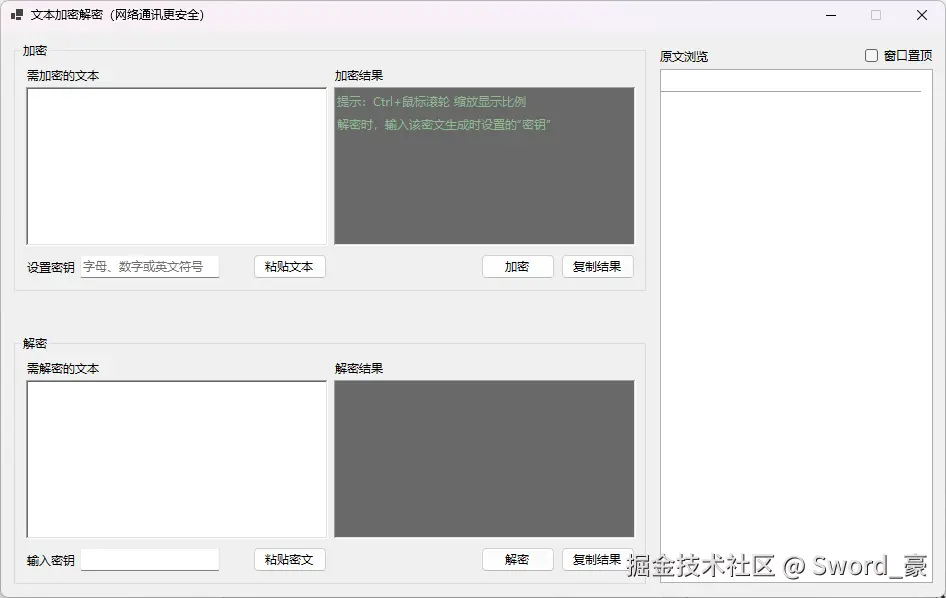946x598 pixels.
Task: Click 粘贴文本 button
Action: (290, 267)
